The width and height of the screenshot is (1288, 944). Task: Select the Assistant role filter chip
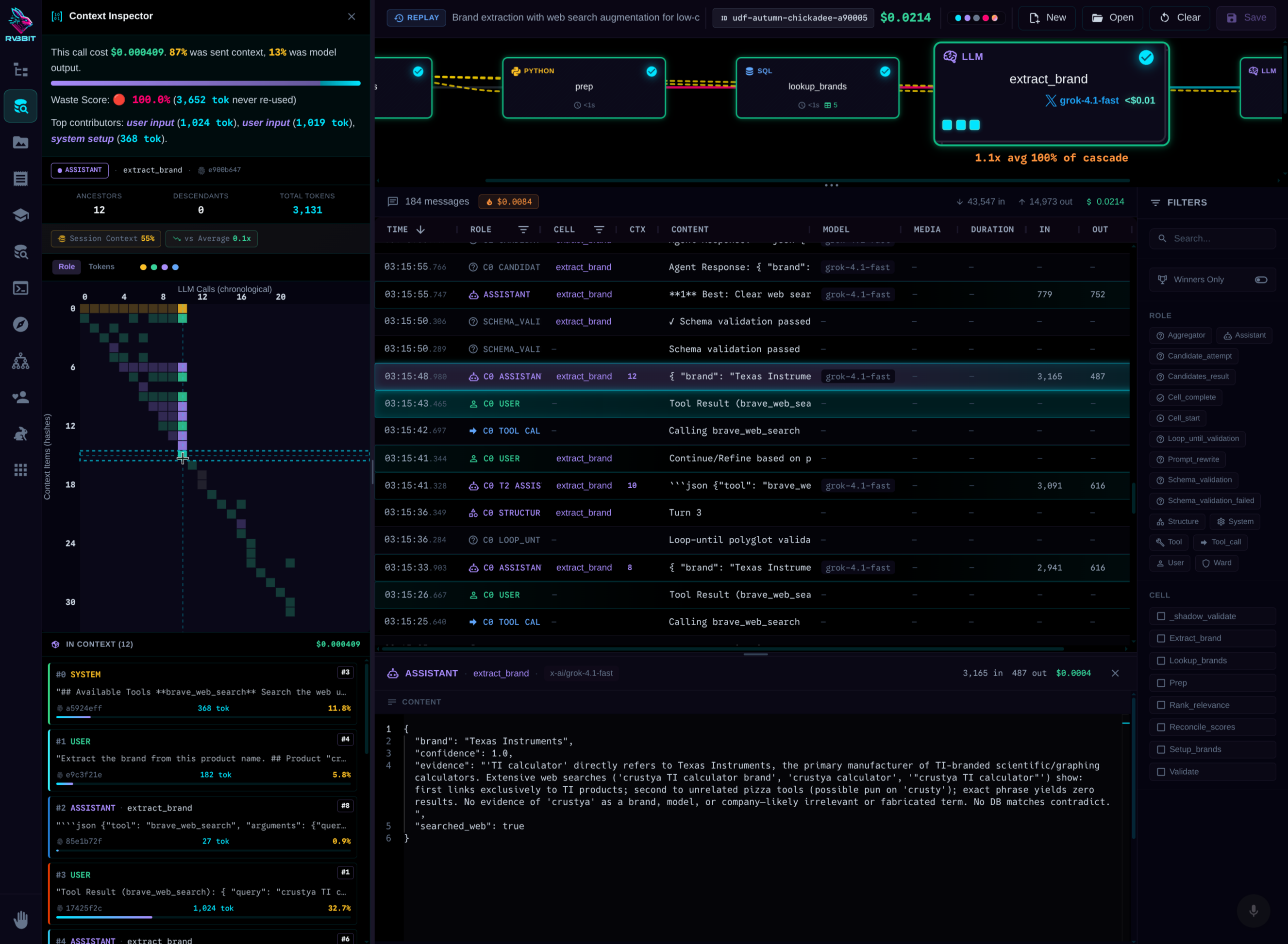click(1245, 335)
